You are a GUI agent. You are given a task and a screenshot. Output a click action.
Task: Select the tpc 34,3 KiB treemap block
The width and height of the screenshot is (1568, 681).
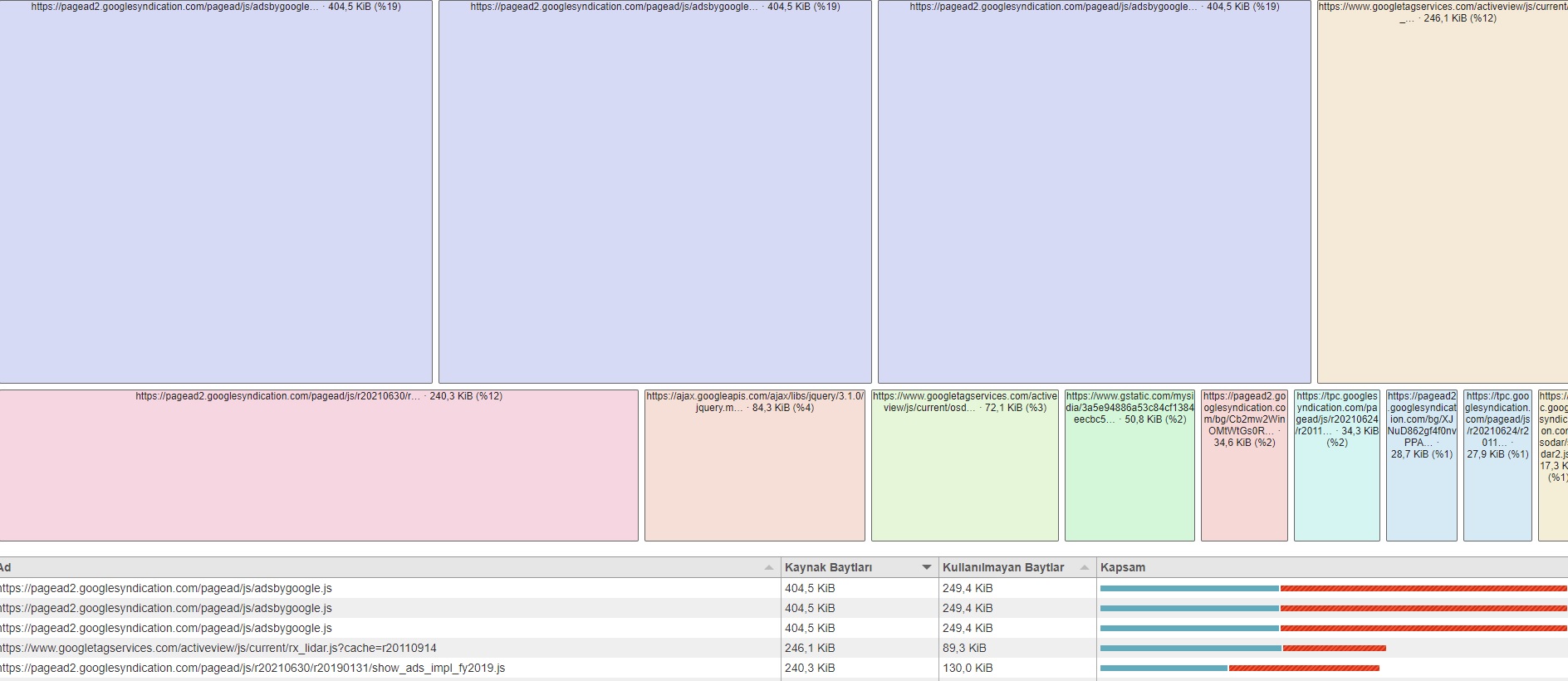pyautogui.click(x=1337, y=466)
